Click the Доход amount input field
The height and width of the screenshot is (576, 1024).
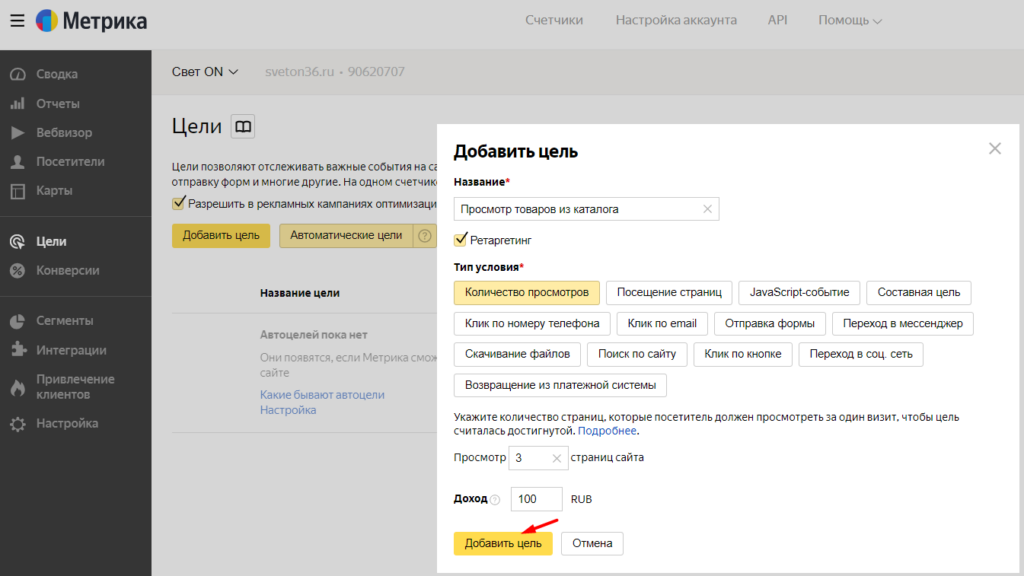pos(535,499)
